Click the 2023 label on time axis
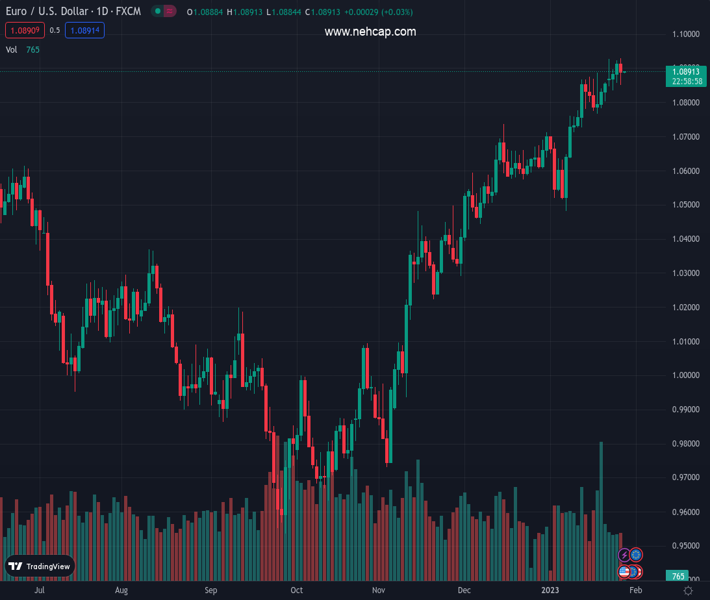 tap(550, 591)
